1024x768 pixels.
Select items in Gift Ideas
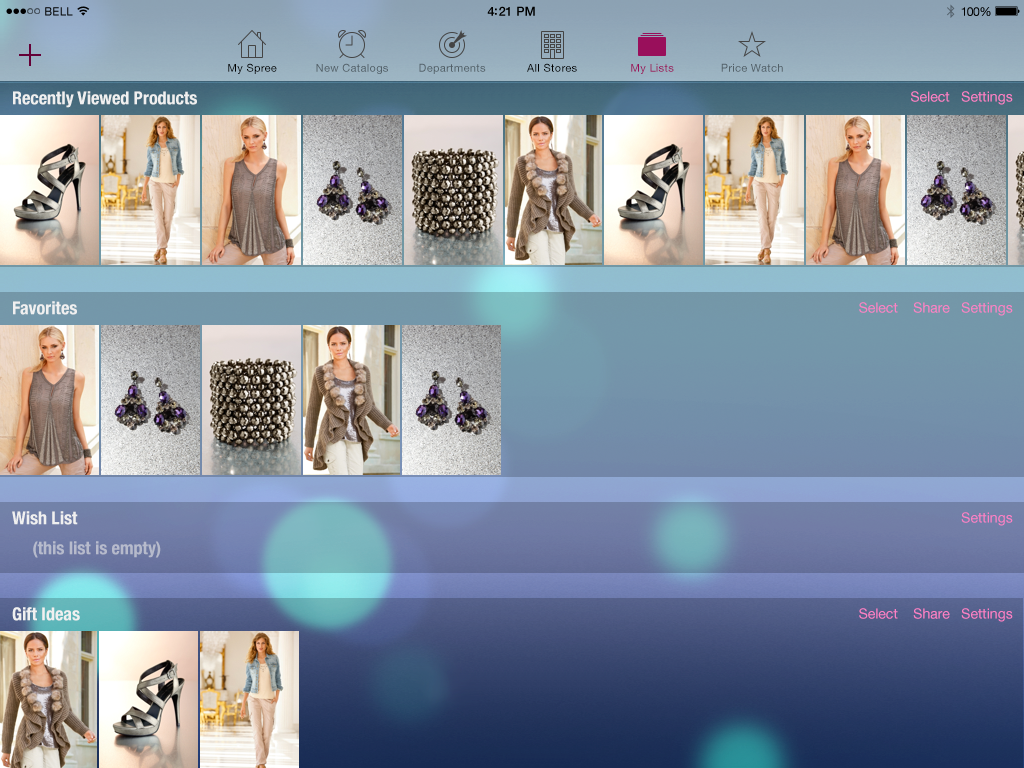(x=878, y=614)
